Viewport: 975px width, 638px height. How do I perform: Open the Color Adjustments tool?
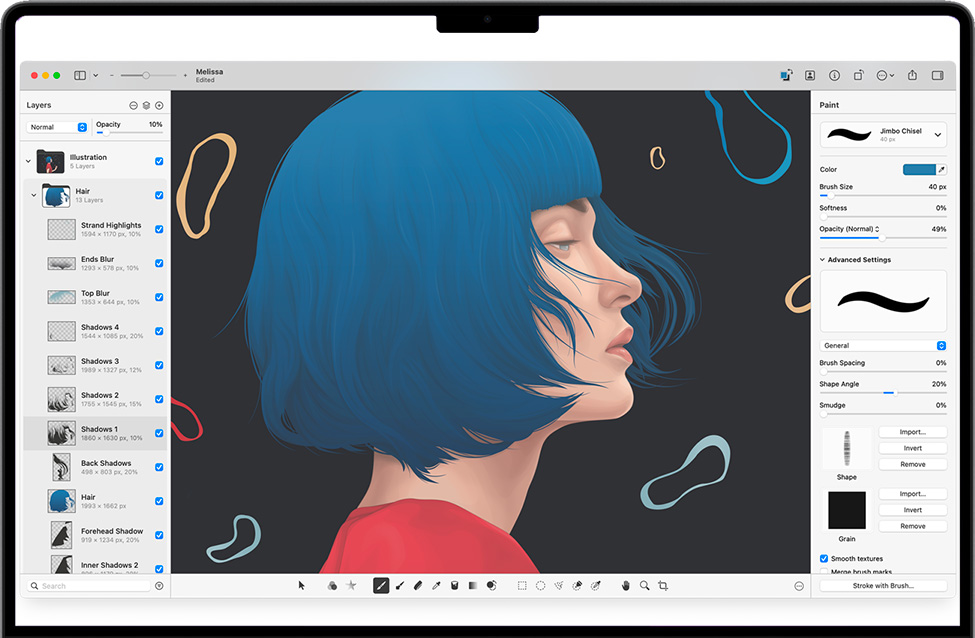tap(332, 585)
